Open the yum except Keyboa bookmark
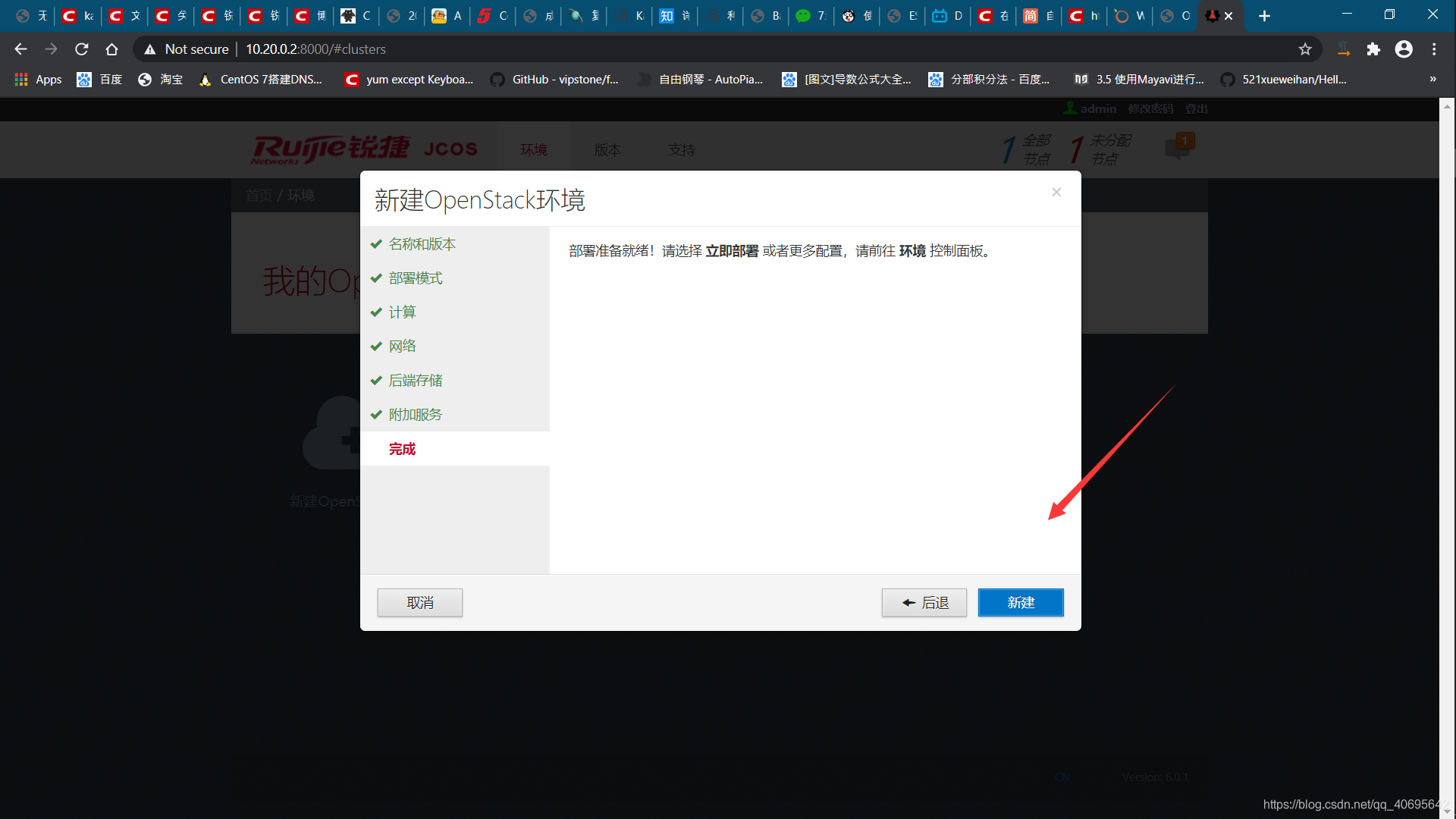 click(409, 80)
